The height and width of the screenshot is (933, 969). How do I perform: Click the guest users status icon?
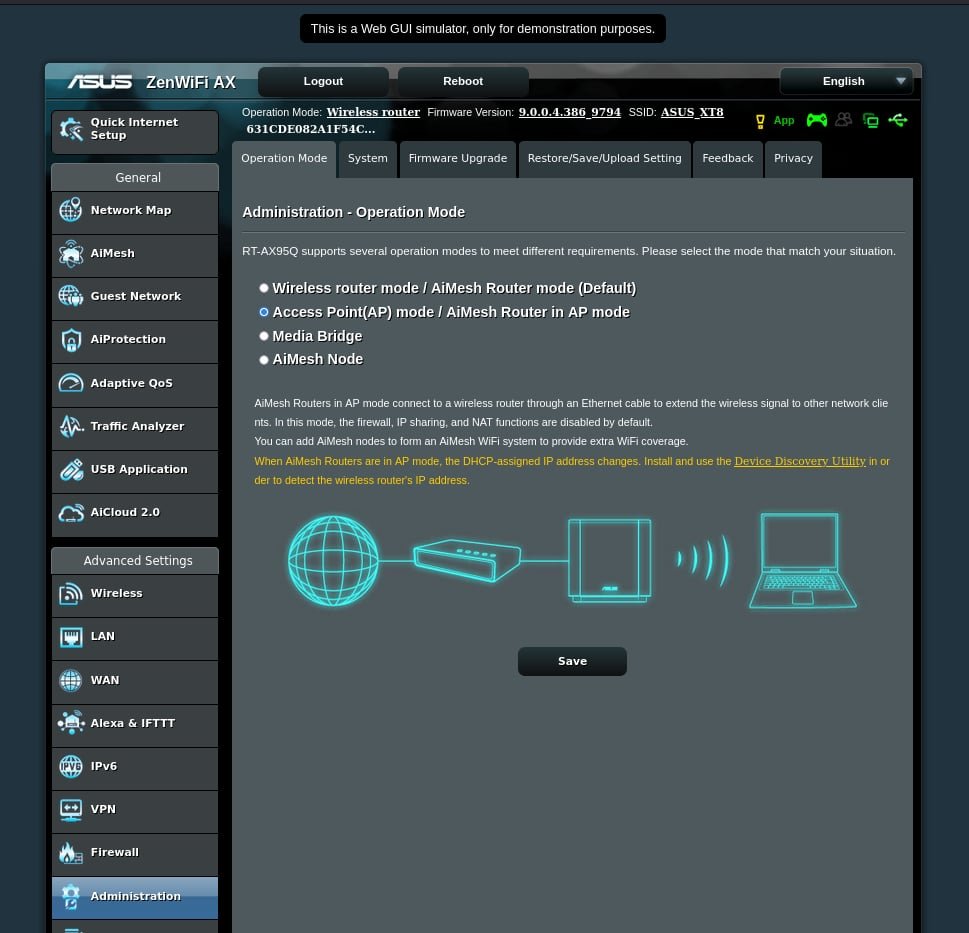click(844, 120)
